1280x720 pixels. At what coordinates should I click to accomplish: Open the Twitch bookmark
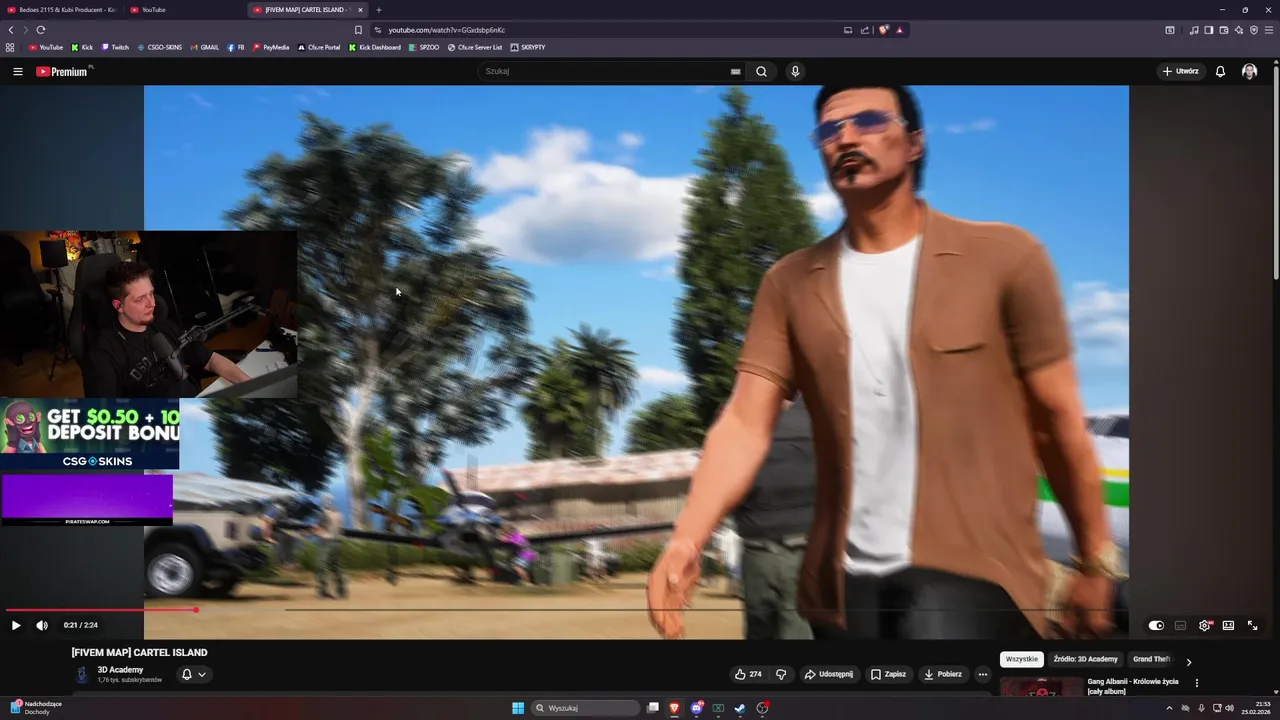(115, 47)
